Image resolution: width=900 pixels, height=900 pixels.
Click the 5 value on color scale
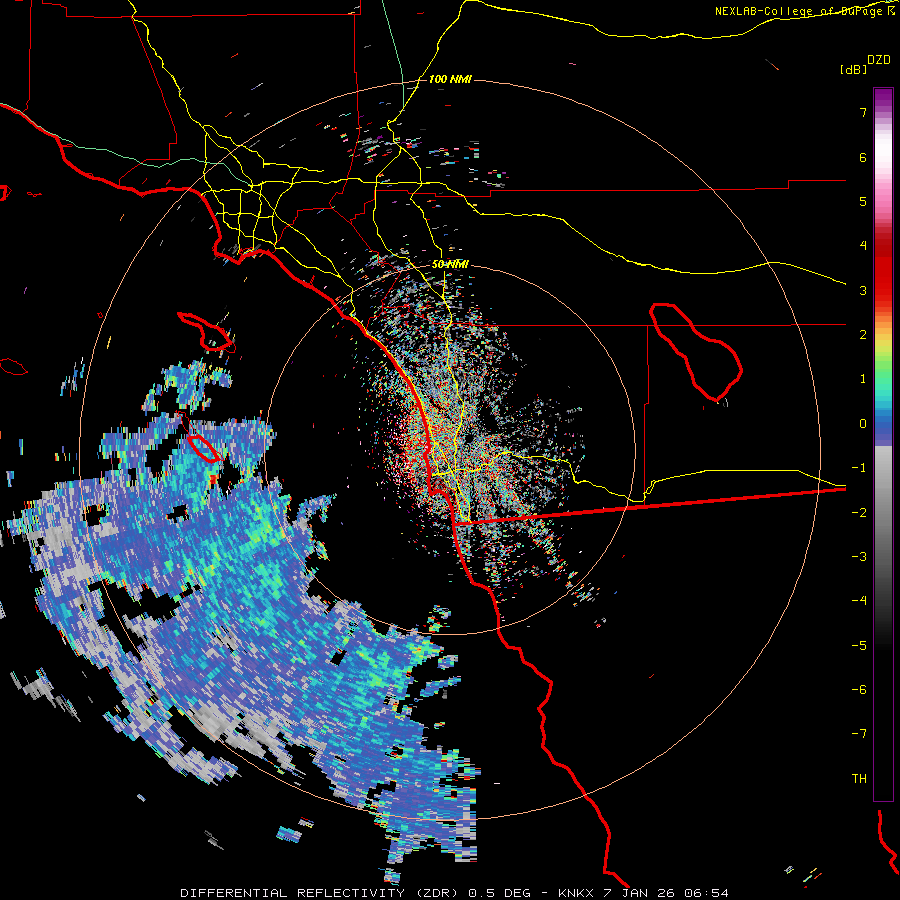(863, 201)
